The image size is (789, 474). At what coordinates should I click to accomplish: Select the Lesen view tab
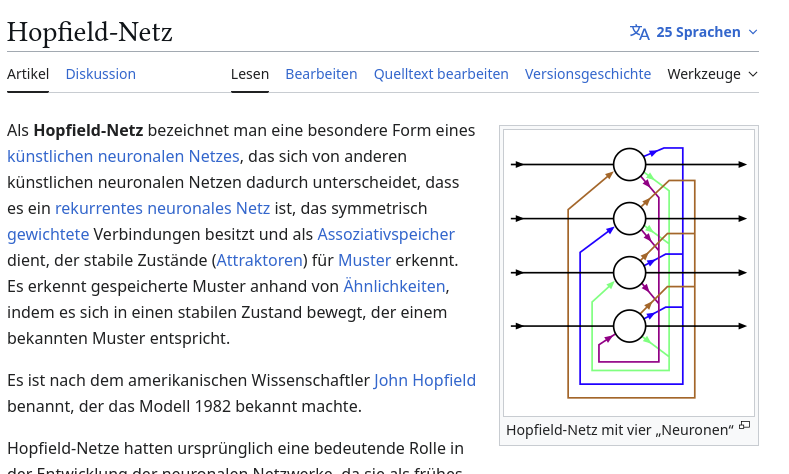tap(250, 74)
